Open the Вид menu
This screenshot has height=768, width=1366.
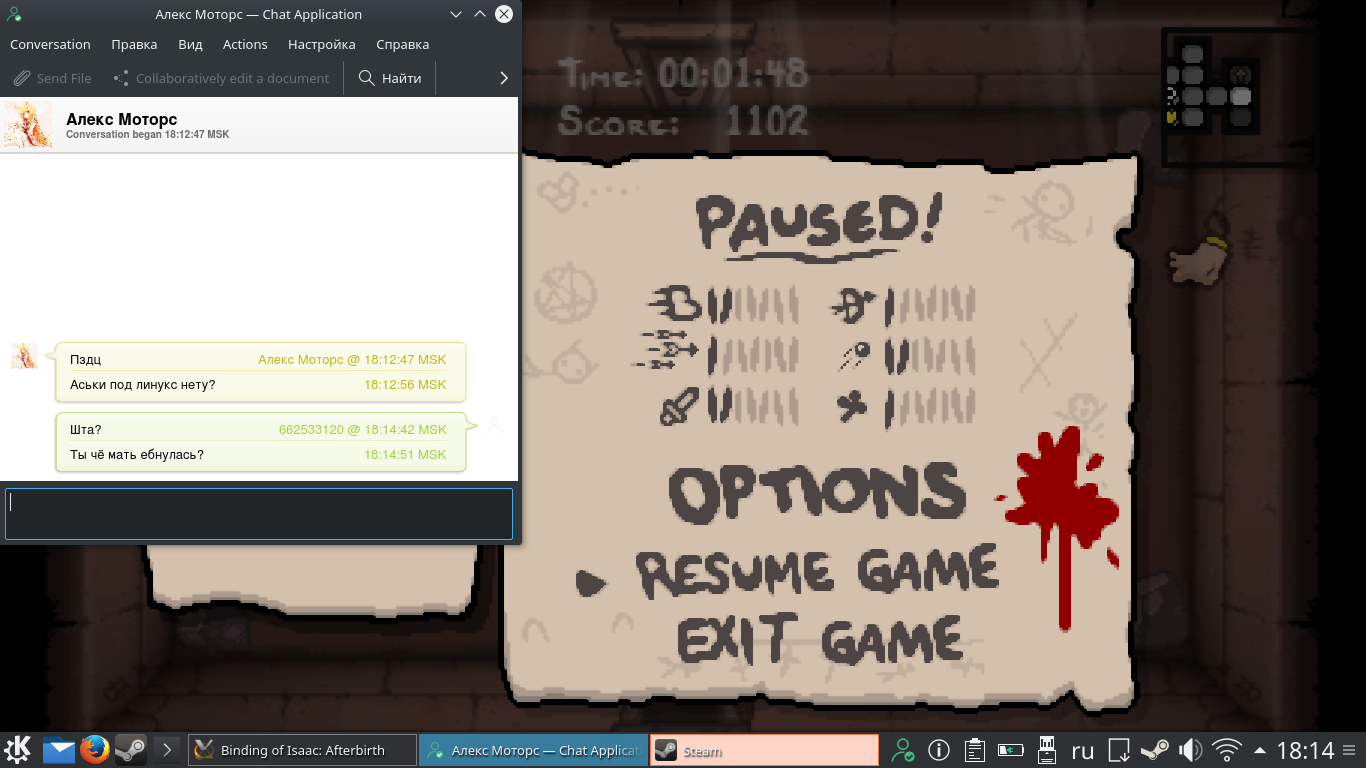(190, 44)
